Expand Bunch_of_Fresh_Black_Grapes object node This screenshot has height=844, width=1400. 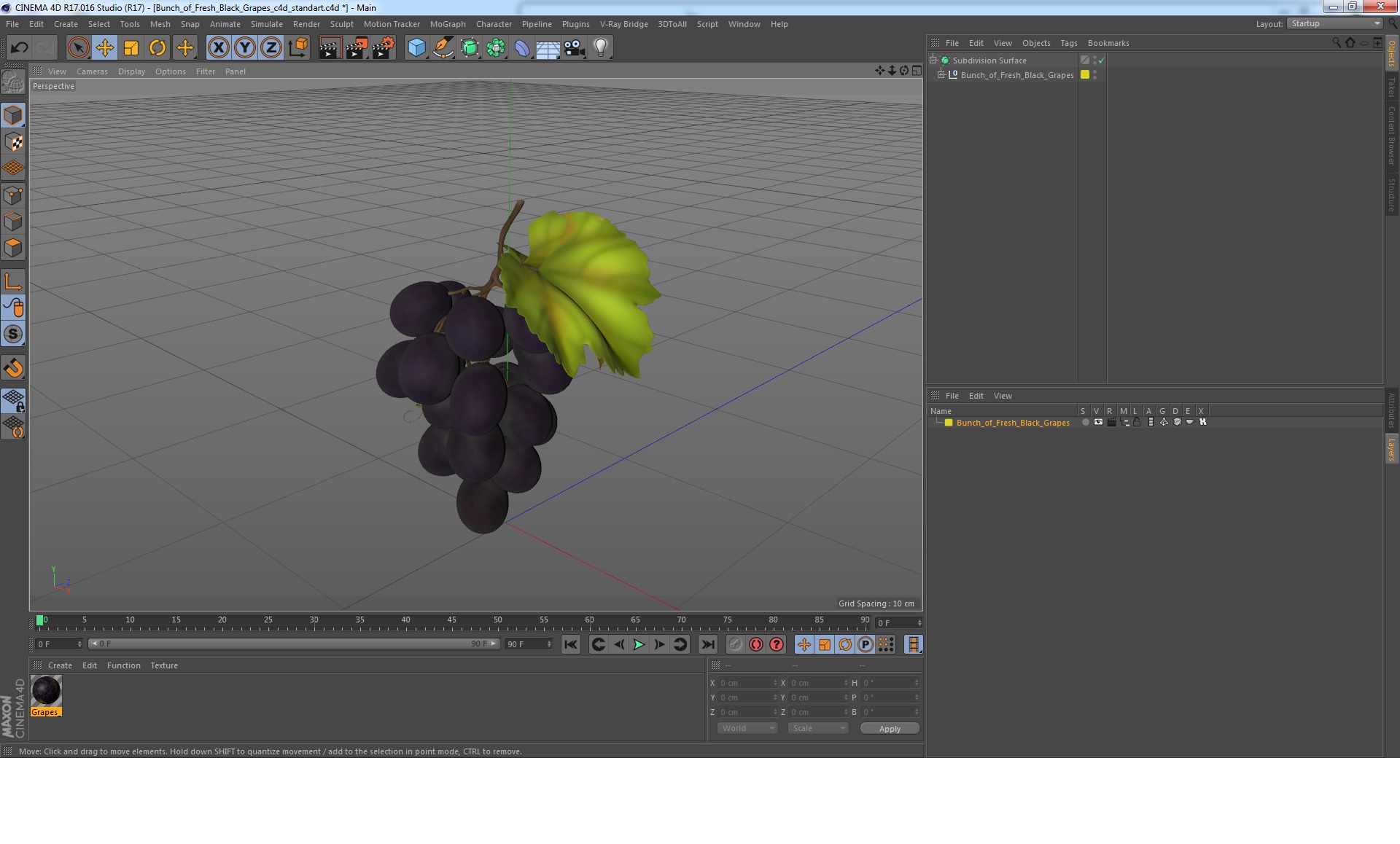pyautogui.click(x=941, y=74)
